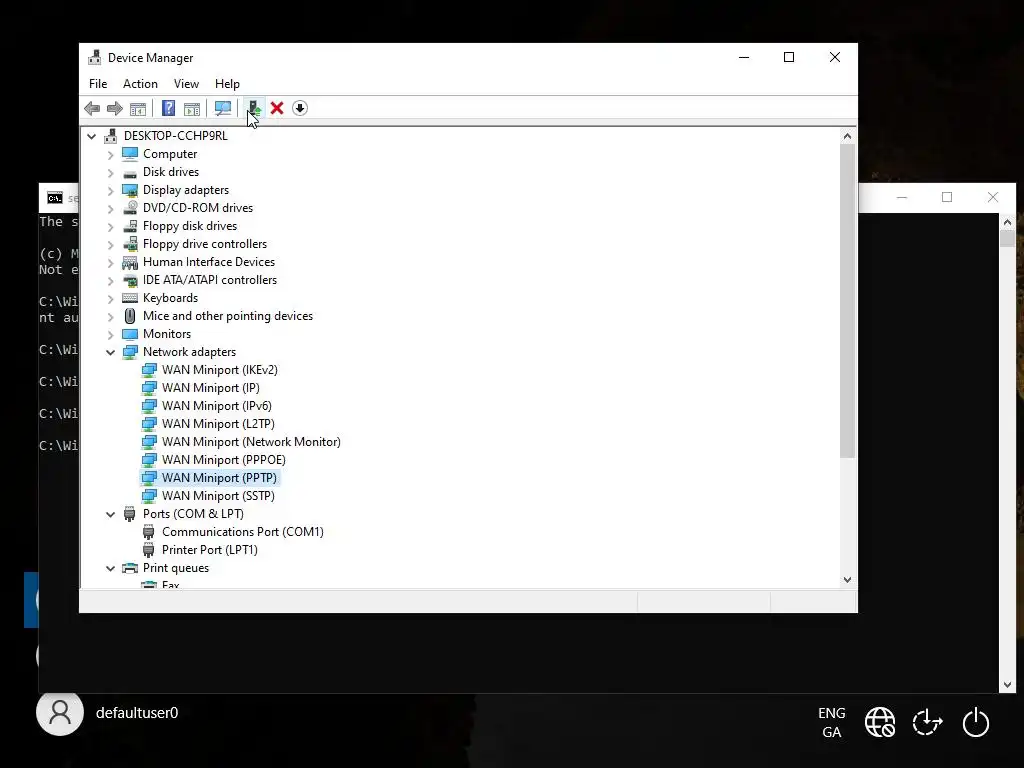Image resolution: width=1024 pixels, height=768 pixels.
Task: Click the defaultuser0 avatar
Action: pyautogui.click(x=60, y=712)
